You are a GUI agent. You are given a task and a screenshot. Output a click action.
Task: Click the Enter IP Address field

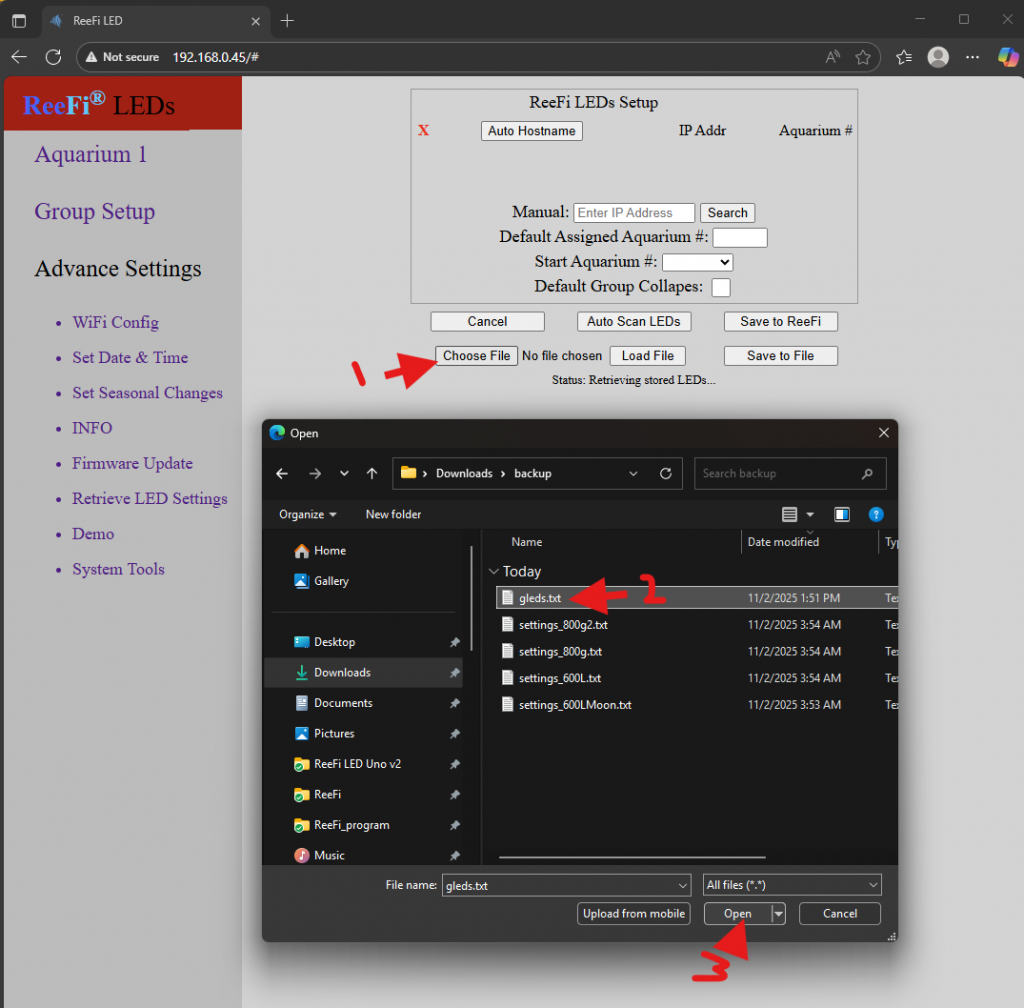[634, 213]
